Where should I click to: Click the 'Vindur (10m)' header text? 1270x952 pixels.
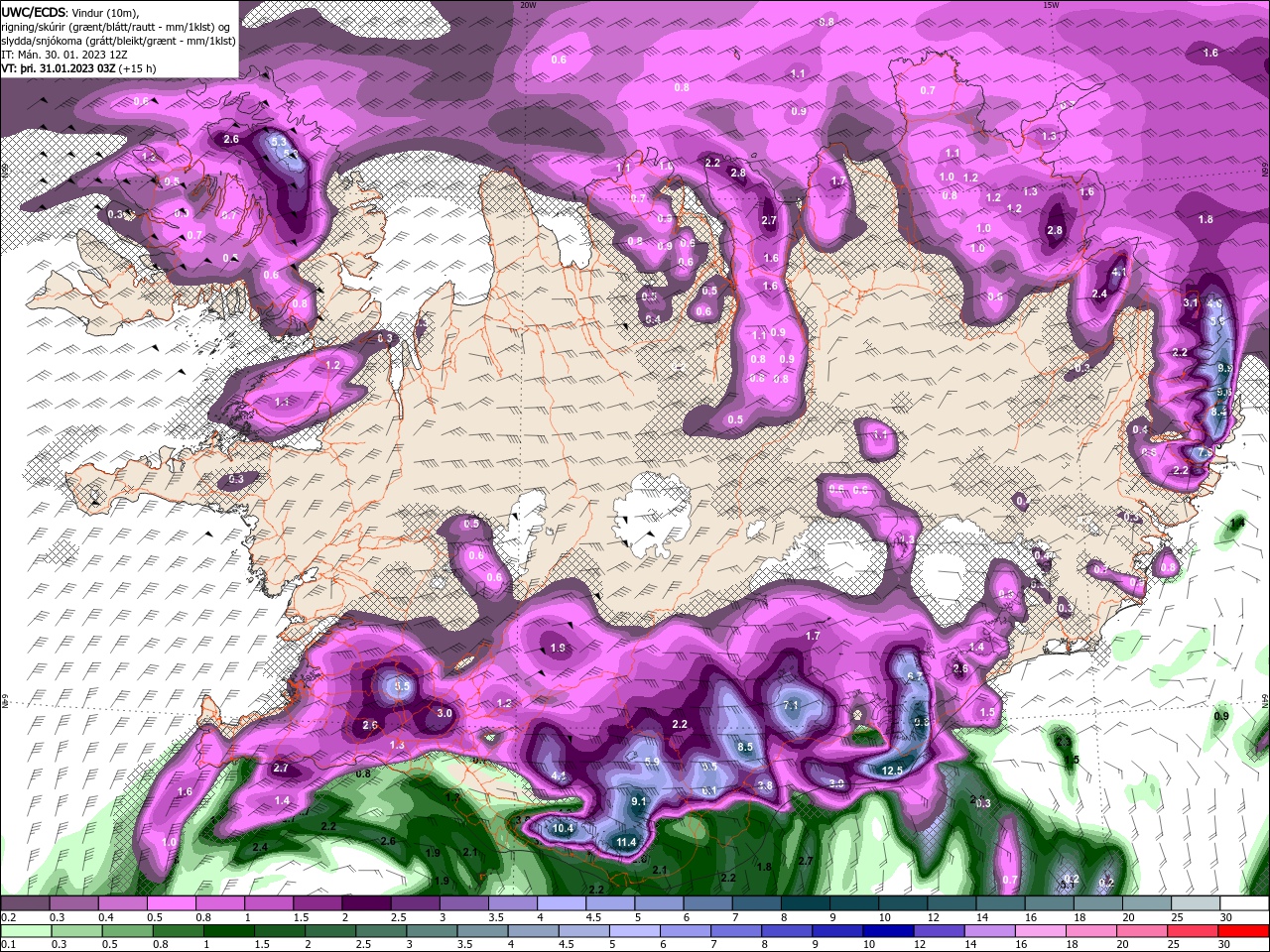click(106, 12)
